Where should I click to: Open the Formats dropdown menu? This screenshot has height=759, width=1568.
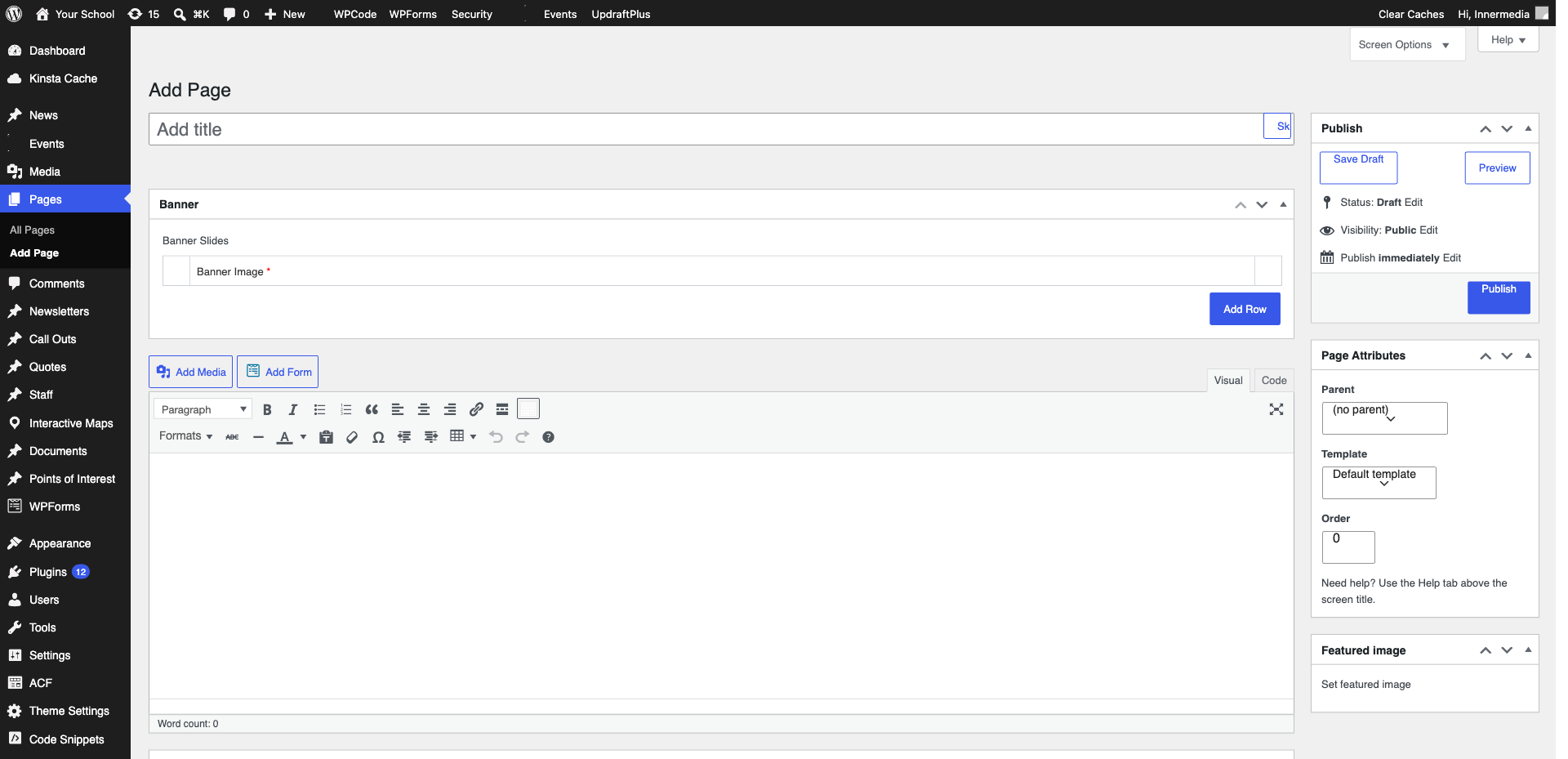pyautogui.click(x=185, y=436)
